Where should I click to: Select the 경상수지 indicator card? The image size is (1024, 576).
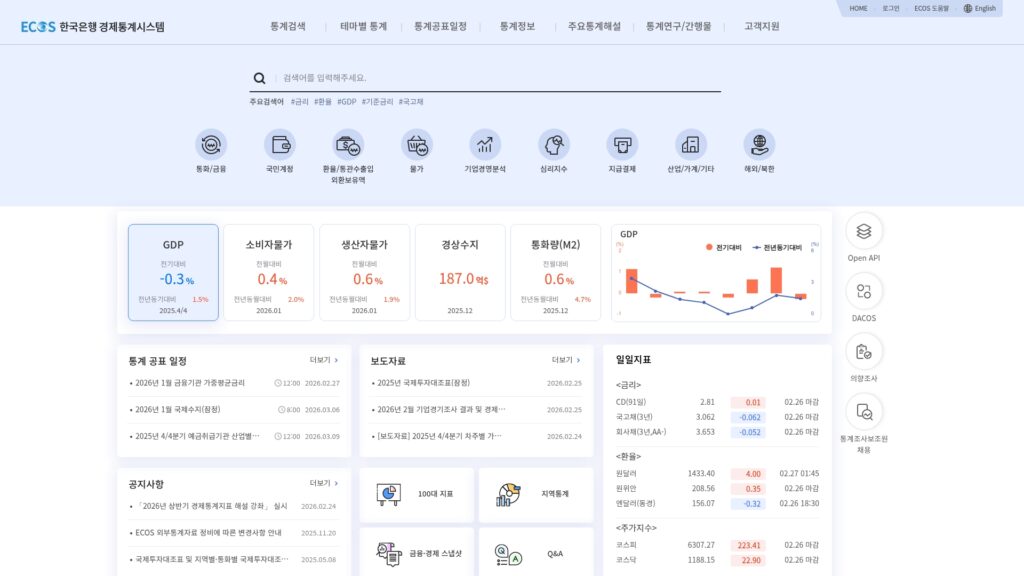coord(461,272)
